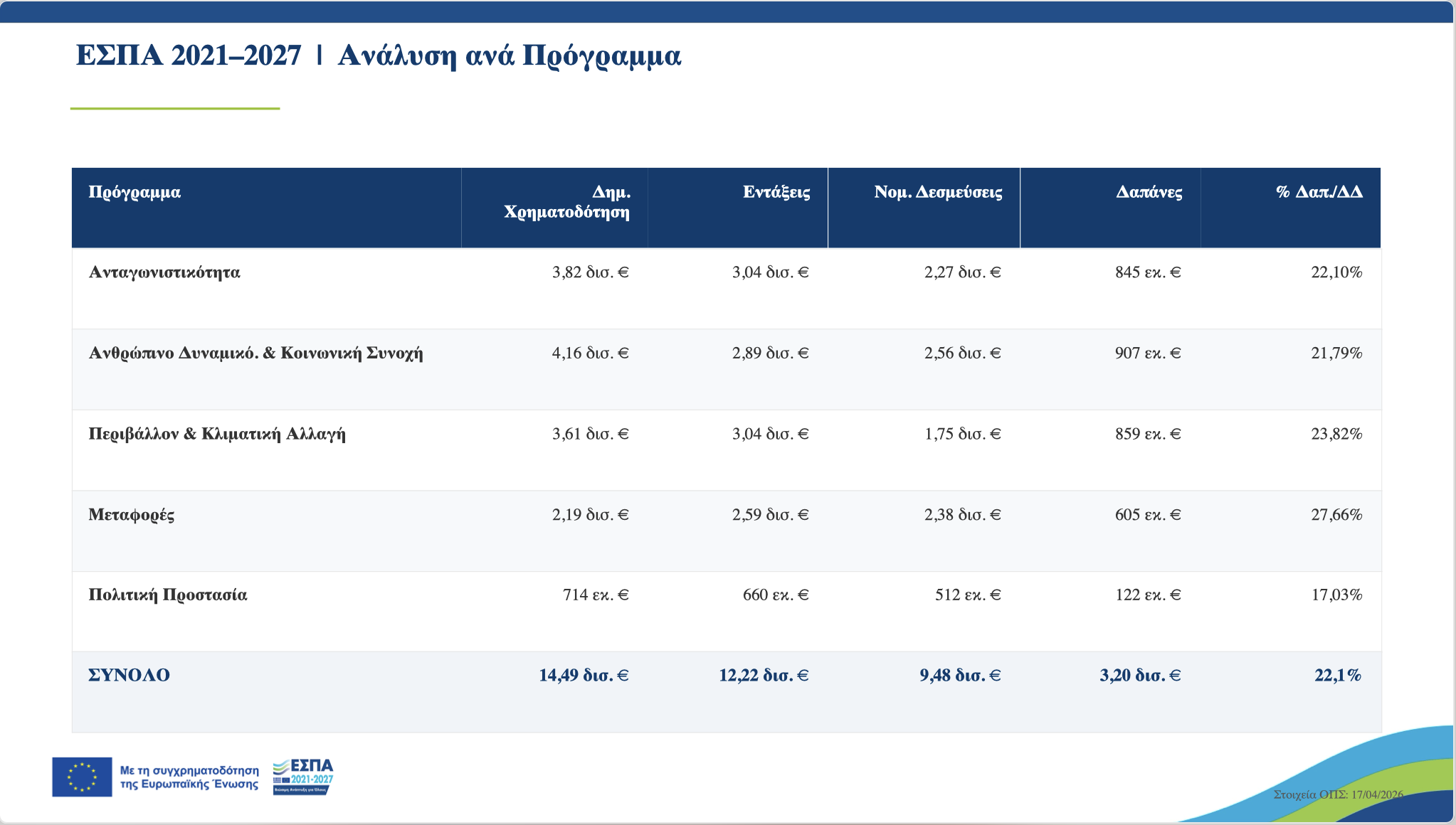Select the Πολιτική Προστασία row label
1456x825 pixels.
[x=168, y=595]
